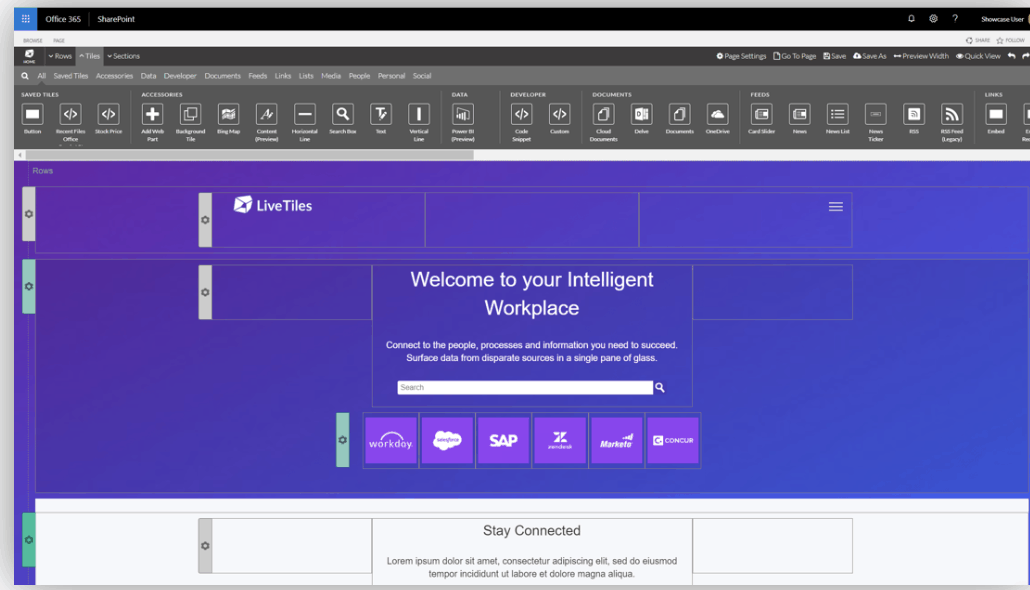Expand the Rows dropdown
The width and height of the screenshot is (1030, 590).
[60, 56]
